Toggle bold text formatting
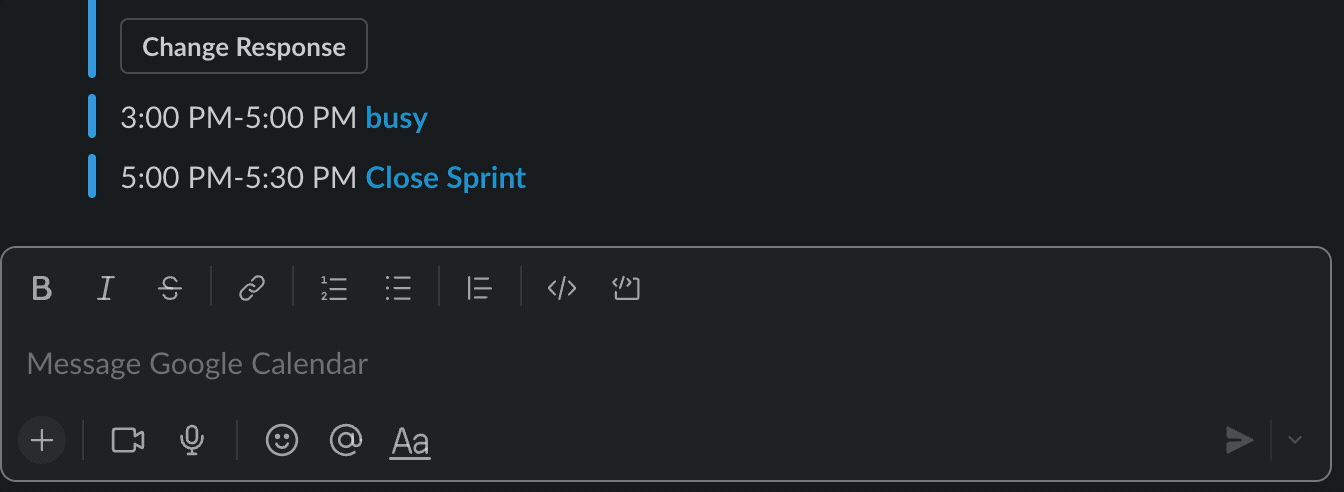The height and width of the screenshot is (492, 1344). click(x=42, y=289)
